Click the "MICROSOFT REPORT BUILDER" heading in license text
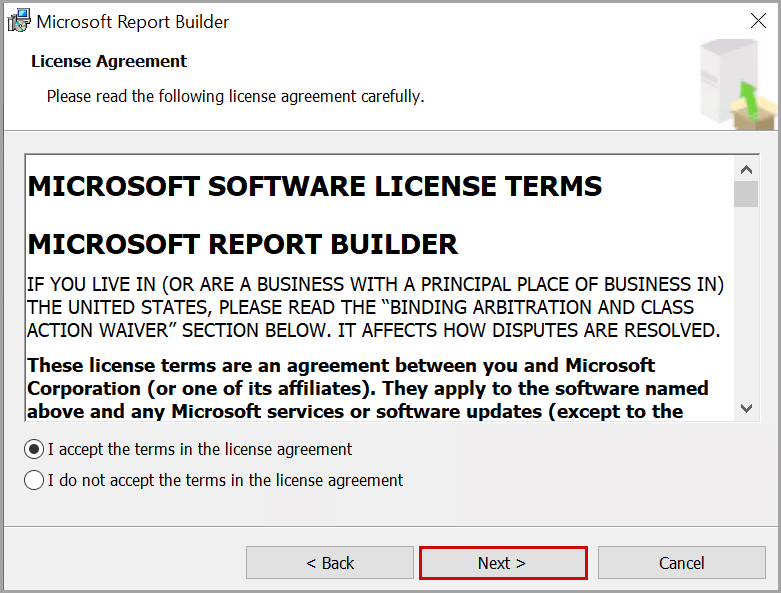Image resolution: width=781 pixels, height=593 pixels. pyautogui.click(x=243, y=244)
